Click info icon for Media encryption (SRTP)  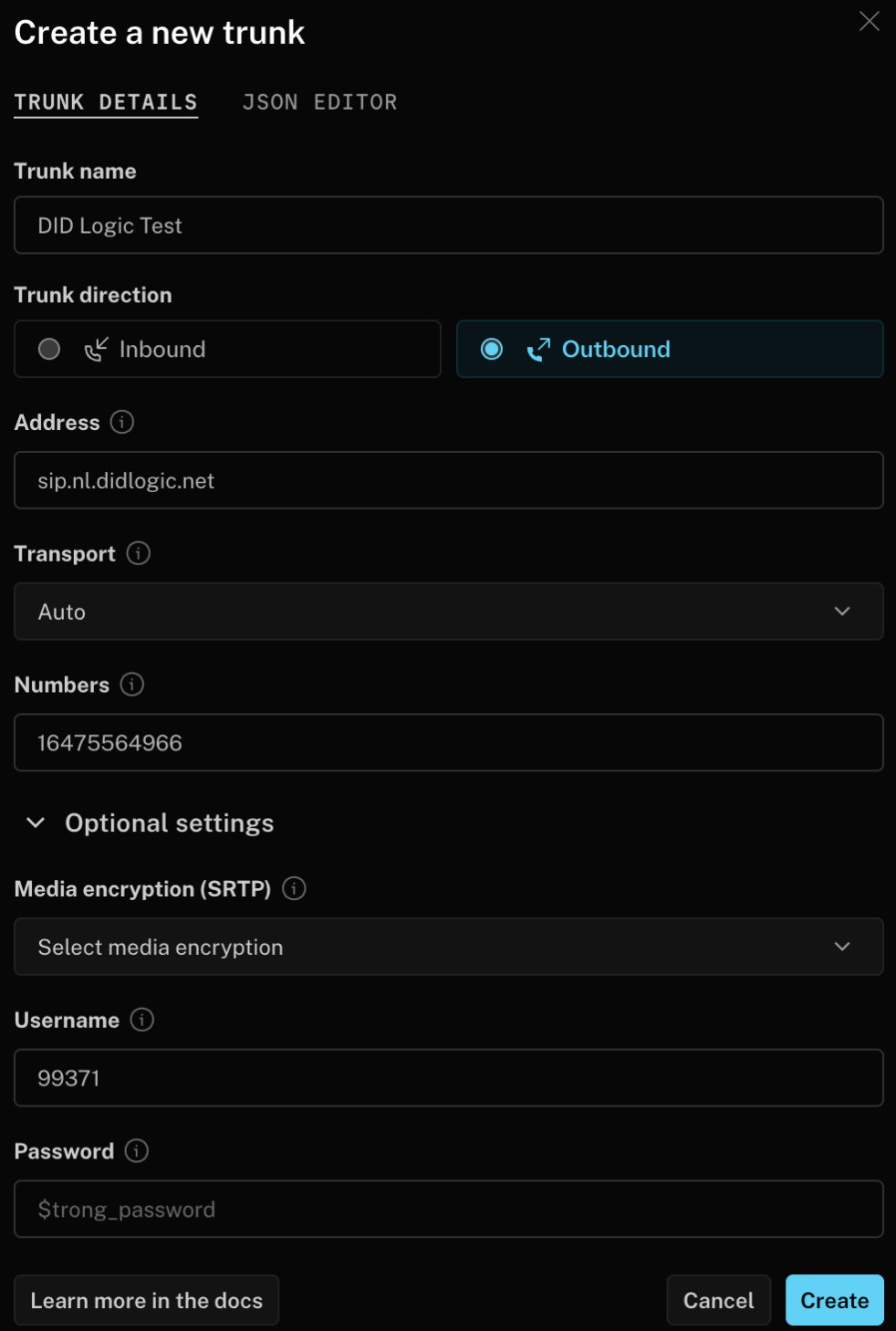(294, 888)
